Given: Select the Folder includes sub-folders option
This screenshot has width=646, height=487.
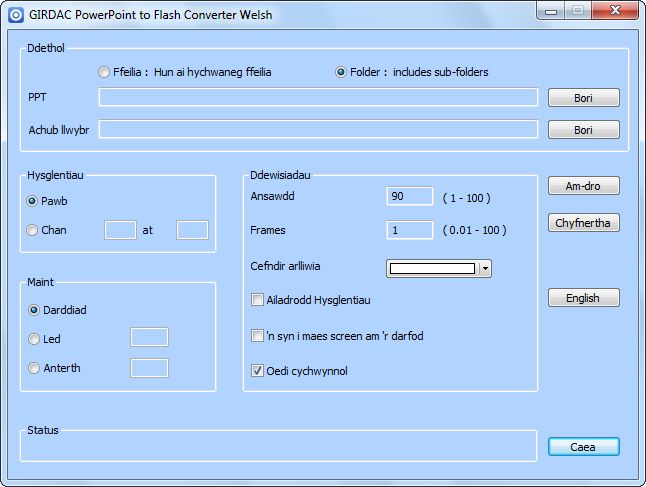Looking at the screenshot, I should [x=341, y=72].
